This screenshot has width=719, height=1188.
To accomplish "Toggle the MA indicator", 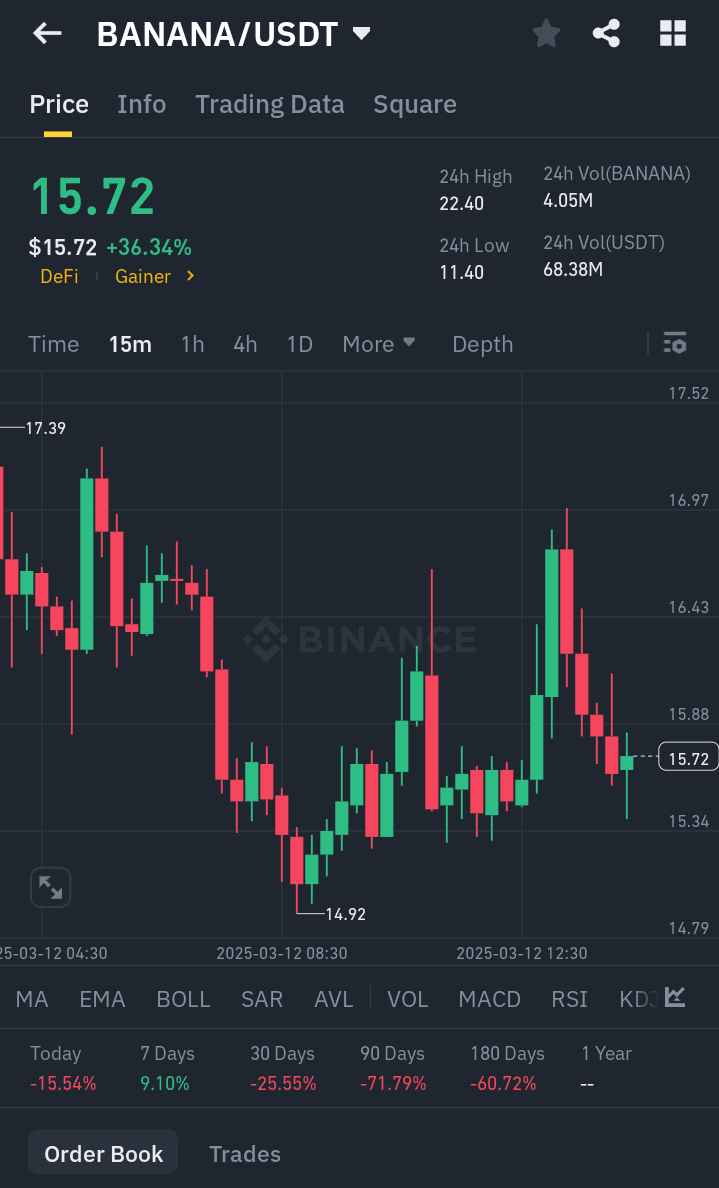I will point(32,999).
